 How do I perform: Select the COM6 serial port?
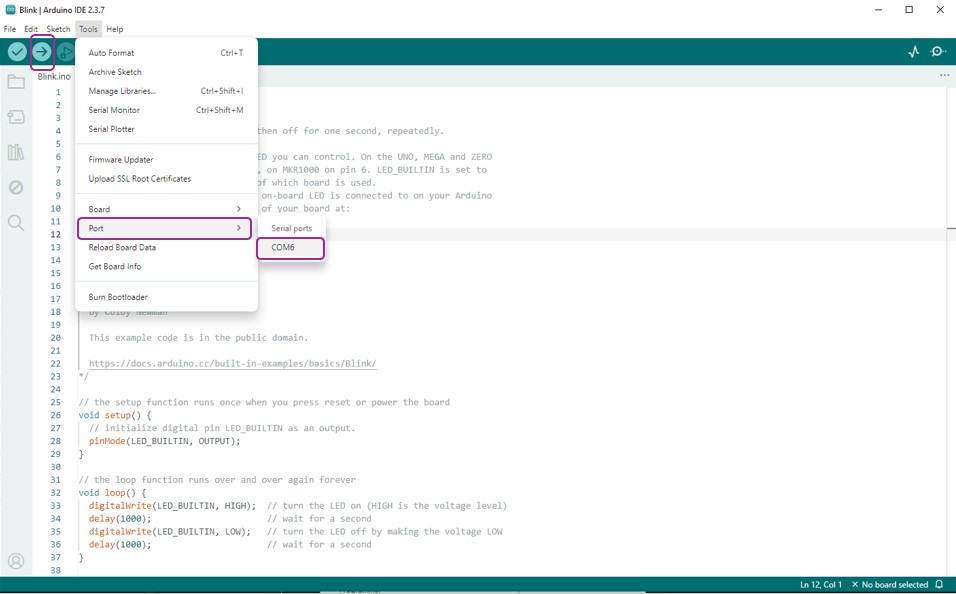(290, 248)
